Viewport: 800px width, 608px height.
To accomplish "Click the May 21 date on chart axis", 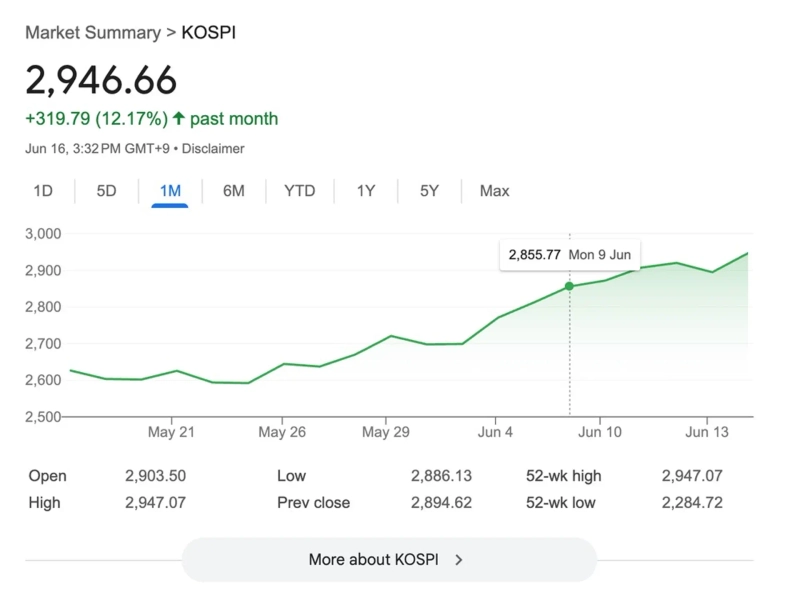I will (171, 432).
